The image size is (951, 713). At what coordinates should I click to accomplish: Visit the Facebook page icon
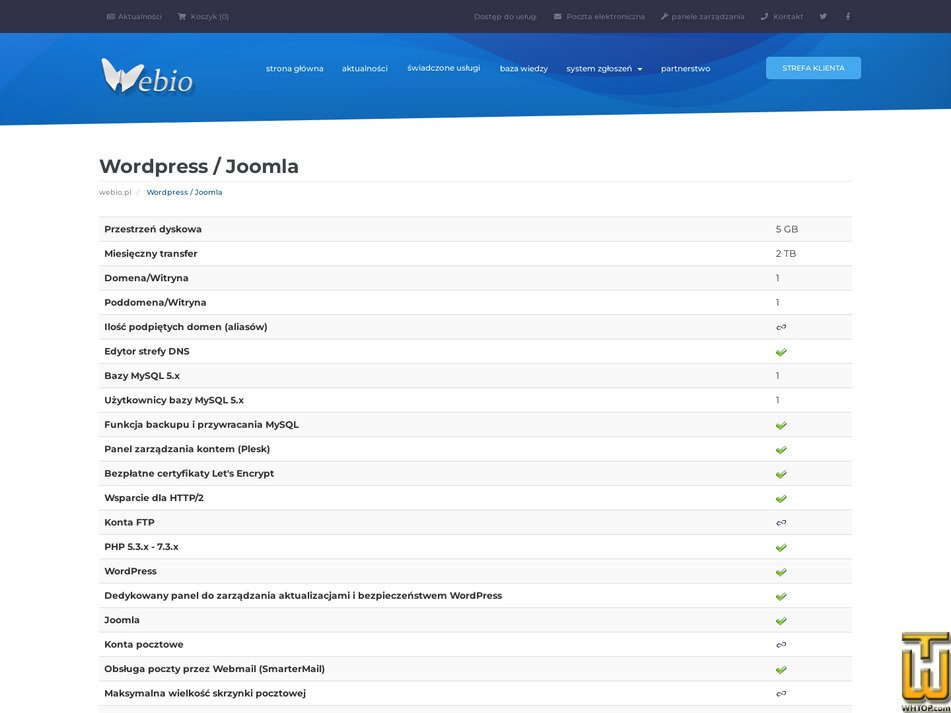pos(848,16)
